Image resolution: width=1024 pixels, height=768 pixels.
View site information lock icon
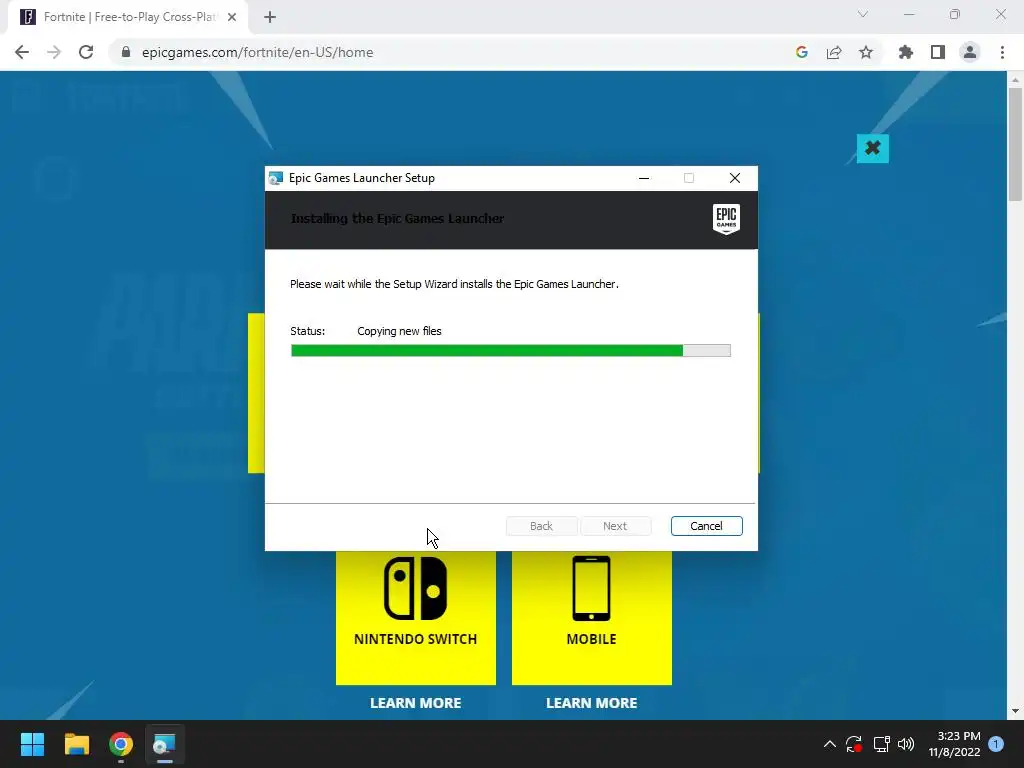coord(126,52)
